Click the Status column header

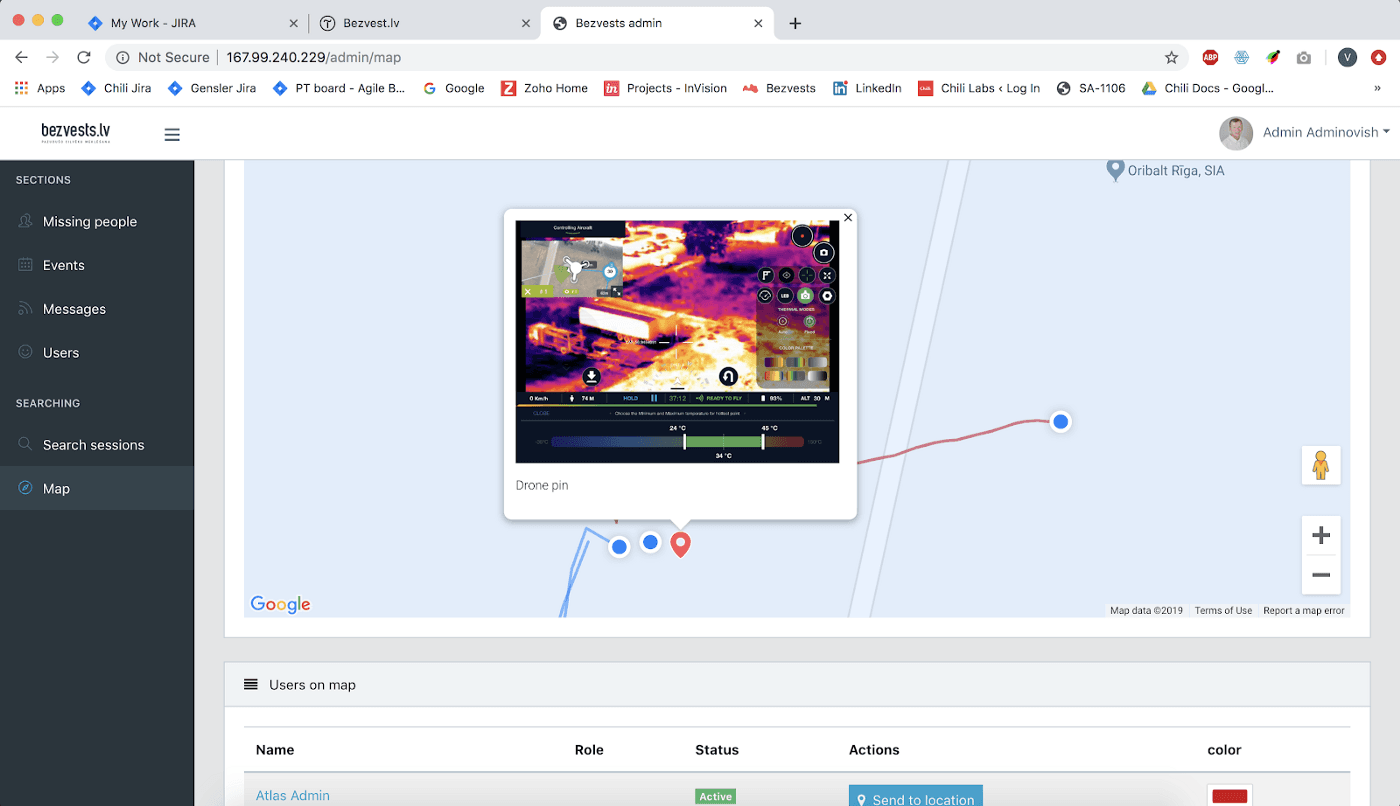717,749
